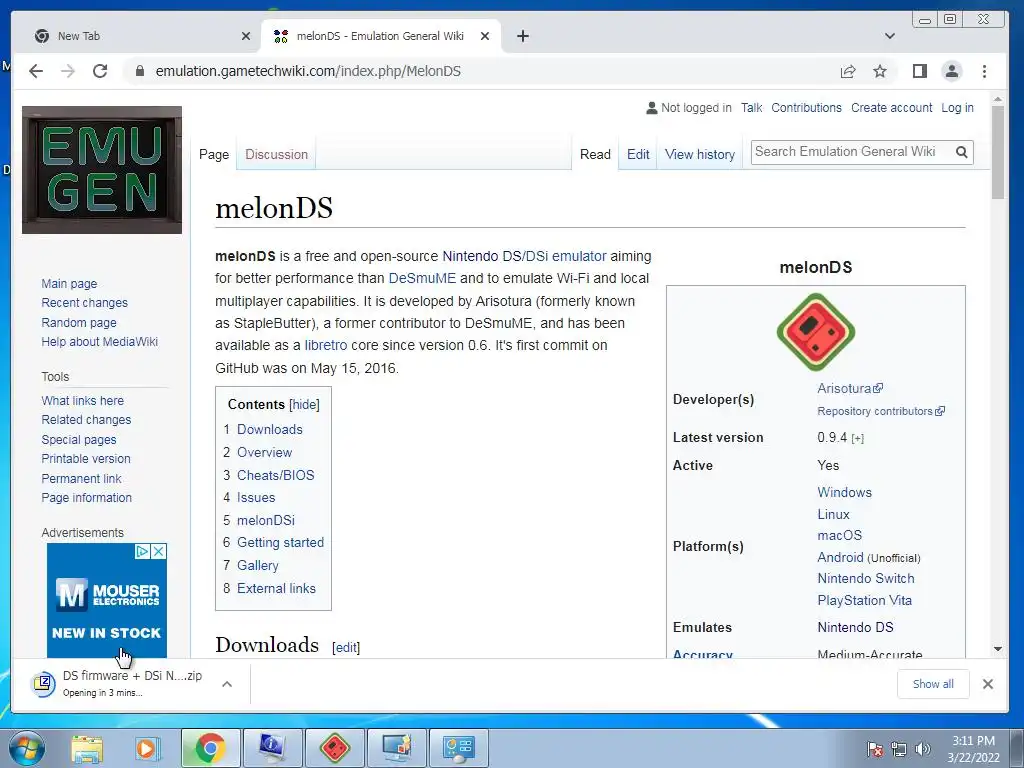Screen dimensions: 1024x768
Task: Expand the latest version [+] toggle
Action: (x=857, y=438)
